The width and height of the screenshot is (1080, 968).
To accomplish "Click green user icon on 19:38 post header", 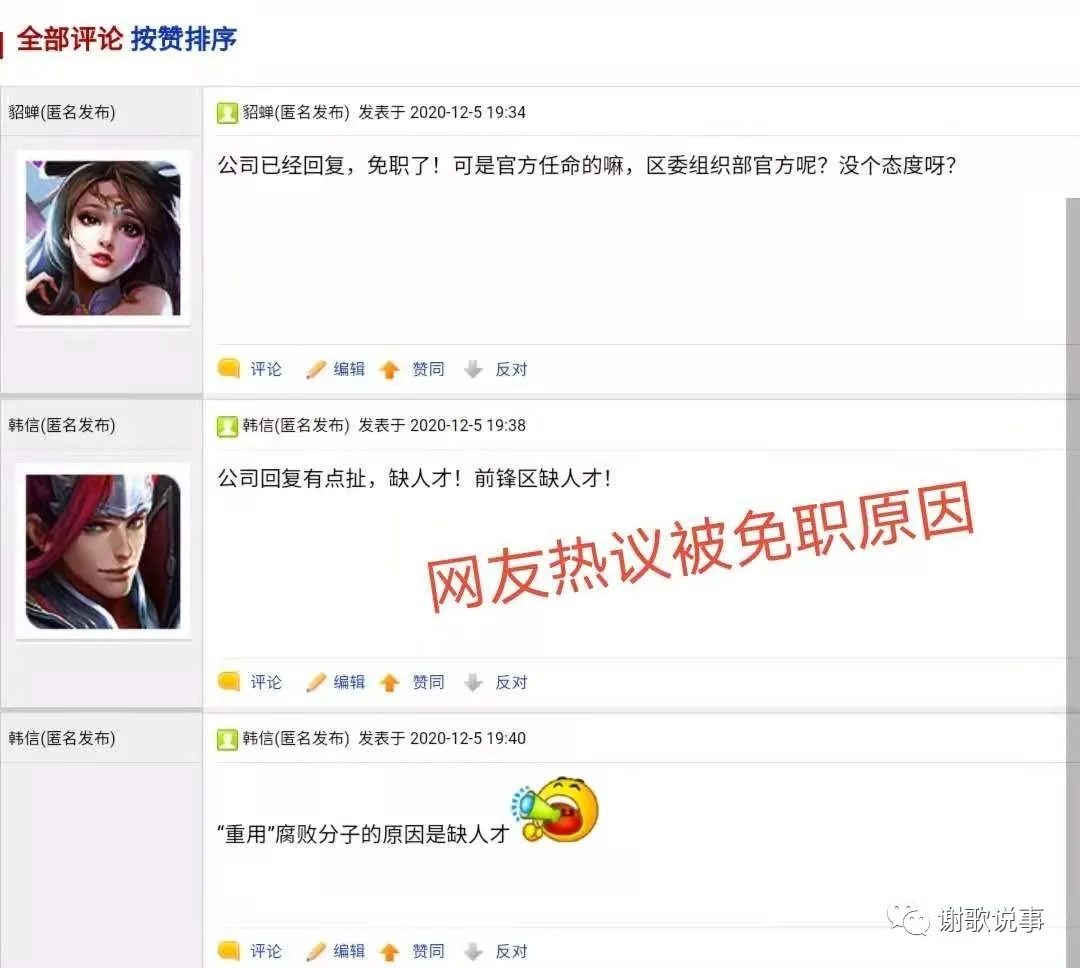I will (x=227, y=426).
